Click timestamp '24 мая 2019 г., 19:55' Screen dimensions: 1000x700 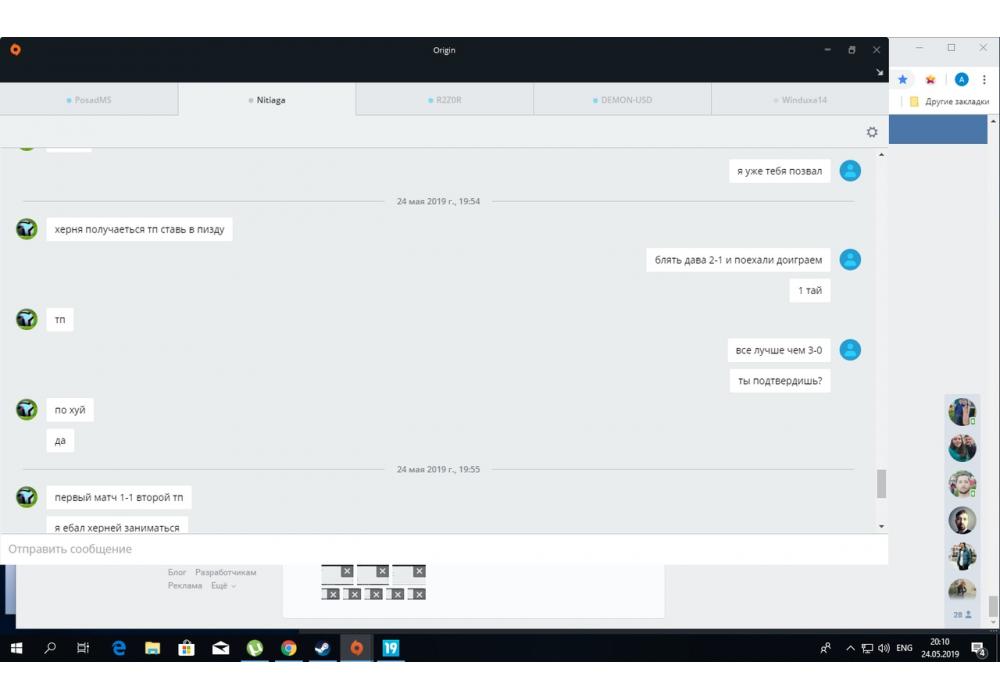438,469
